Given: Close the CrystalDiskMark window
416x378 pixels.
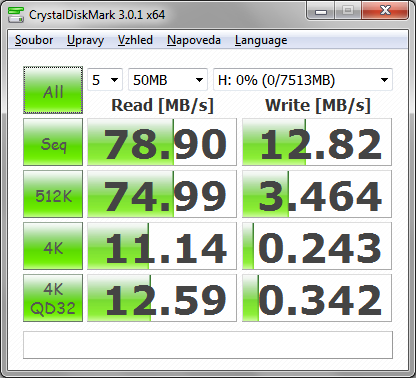Looking at the screenshot, I should point(385,11).
